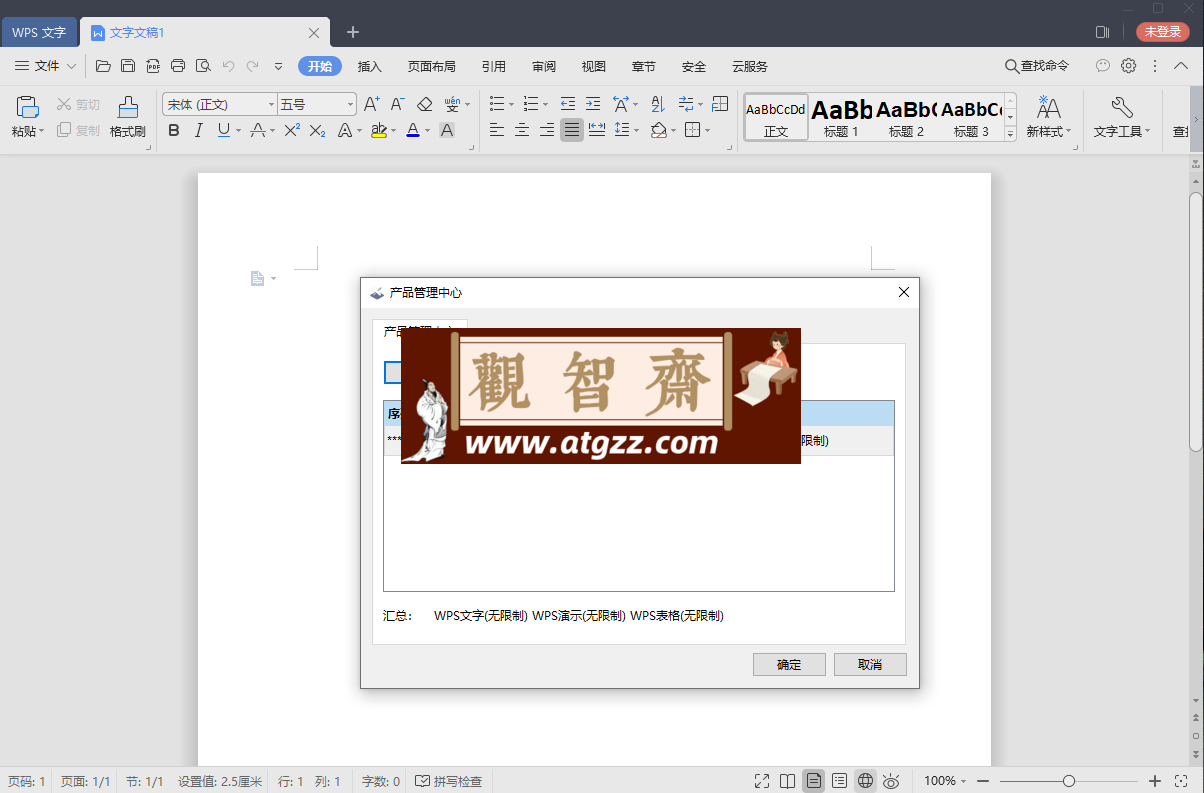Open the text highlight color tool
The width and height of the screenshot is (1204, 793).
[x=378, y=130]
